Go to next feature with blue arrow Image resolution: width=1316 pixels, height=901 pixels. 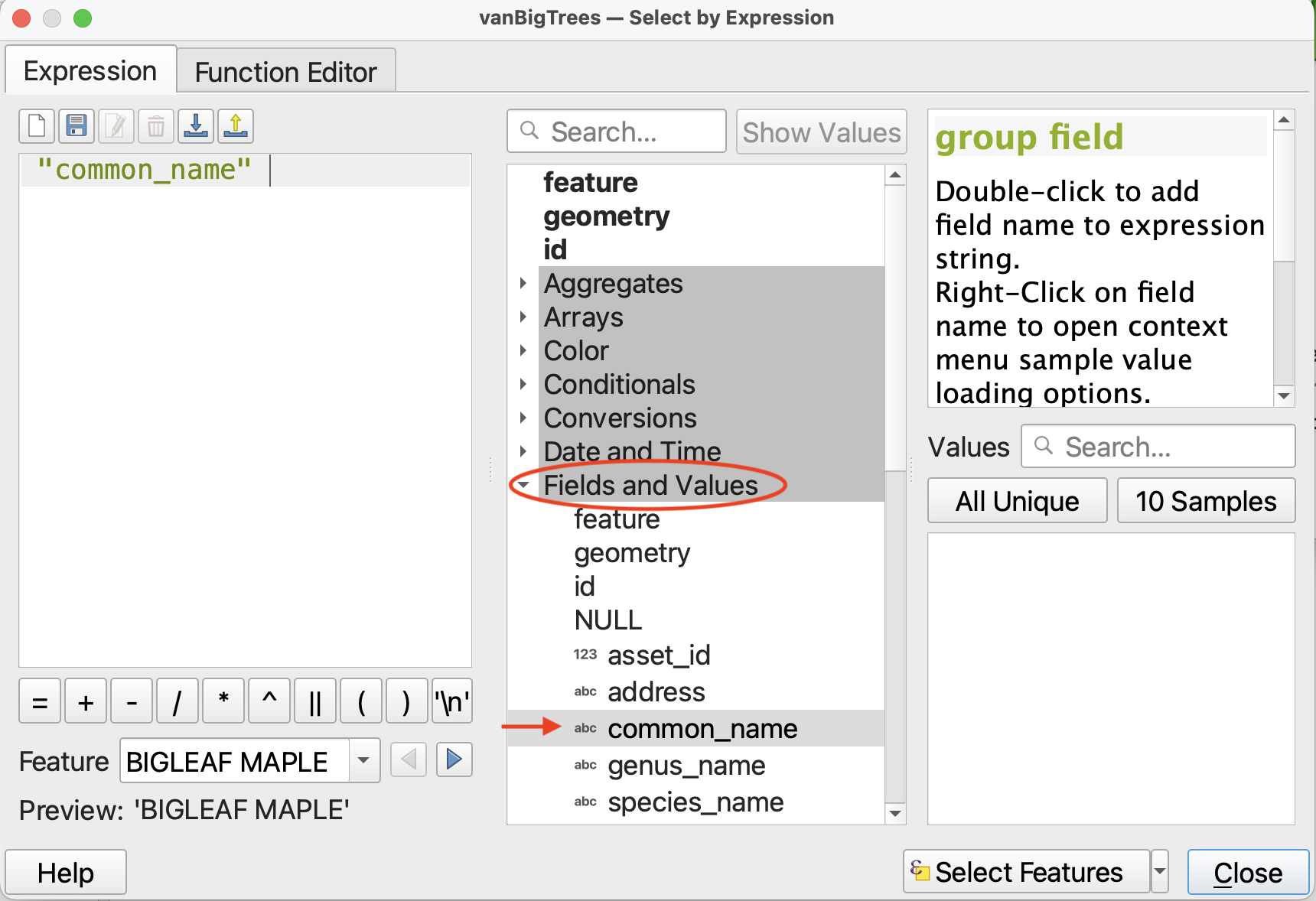[454, 760]
